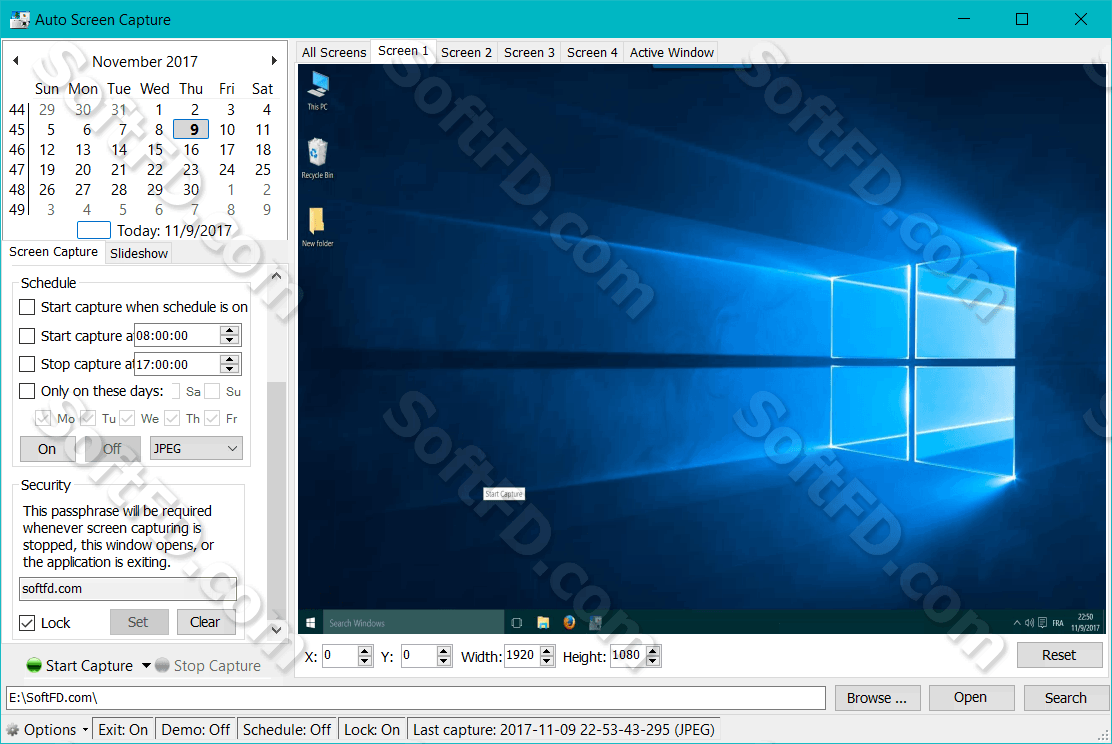
Task: Click the green Start Capture icon
Action: pos(34,665)
